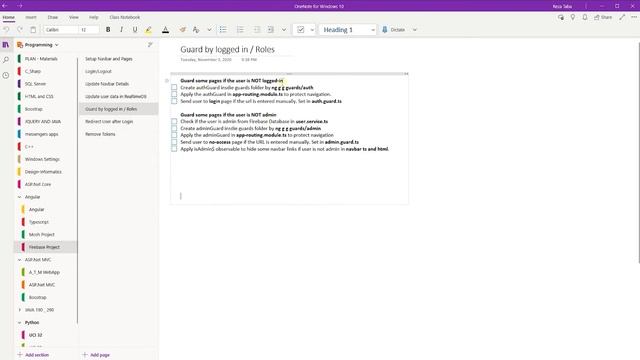The width and height of the screenshot is (640, 360).
Task: Check the 'Send user to login page' box
Action: coord(174,101)
